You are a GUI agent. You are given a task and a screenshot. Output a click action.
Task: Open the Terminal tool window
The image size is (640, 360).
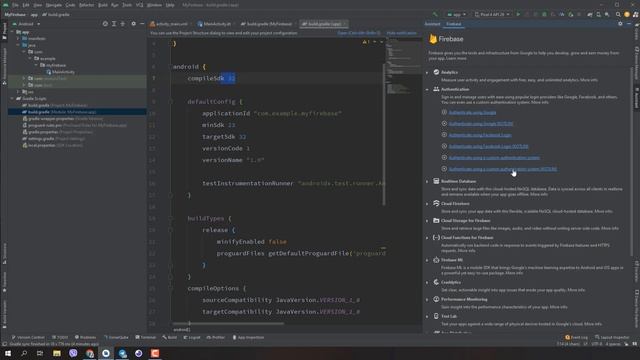pyautogui.click(x=146, y=338)
